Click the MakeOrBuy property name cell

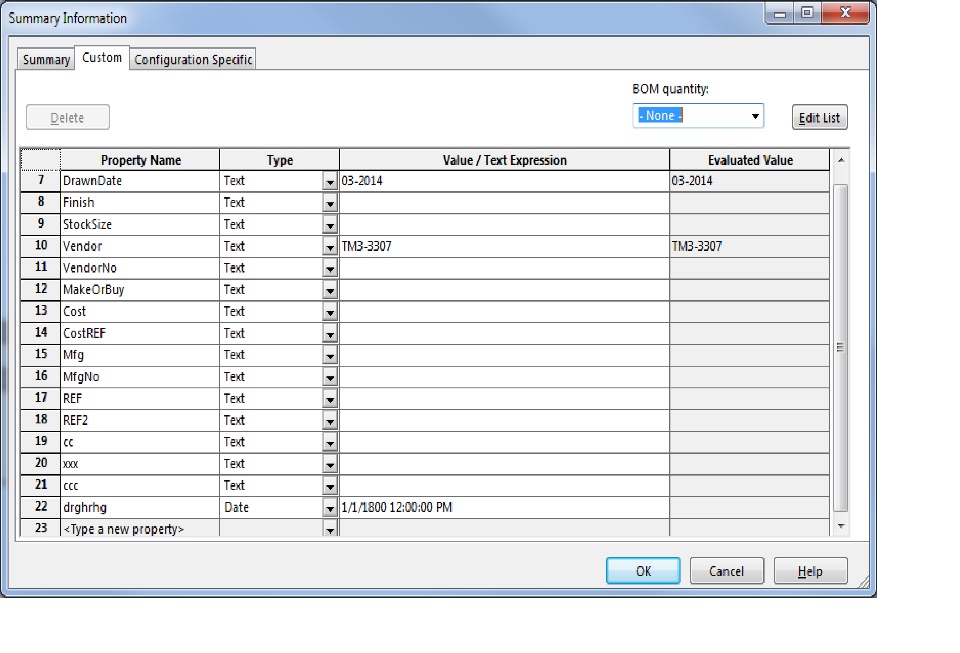[x=140, y=289]
